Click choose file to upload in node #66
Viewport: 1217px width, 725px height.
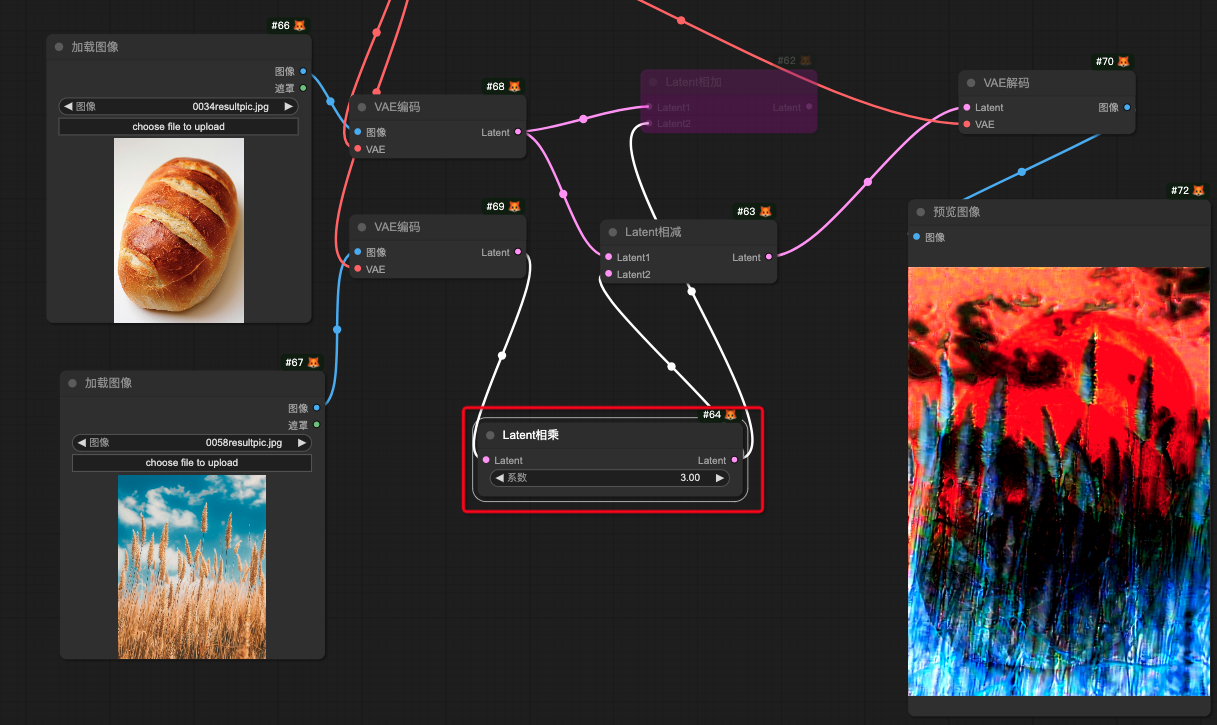[178, 127]
